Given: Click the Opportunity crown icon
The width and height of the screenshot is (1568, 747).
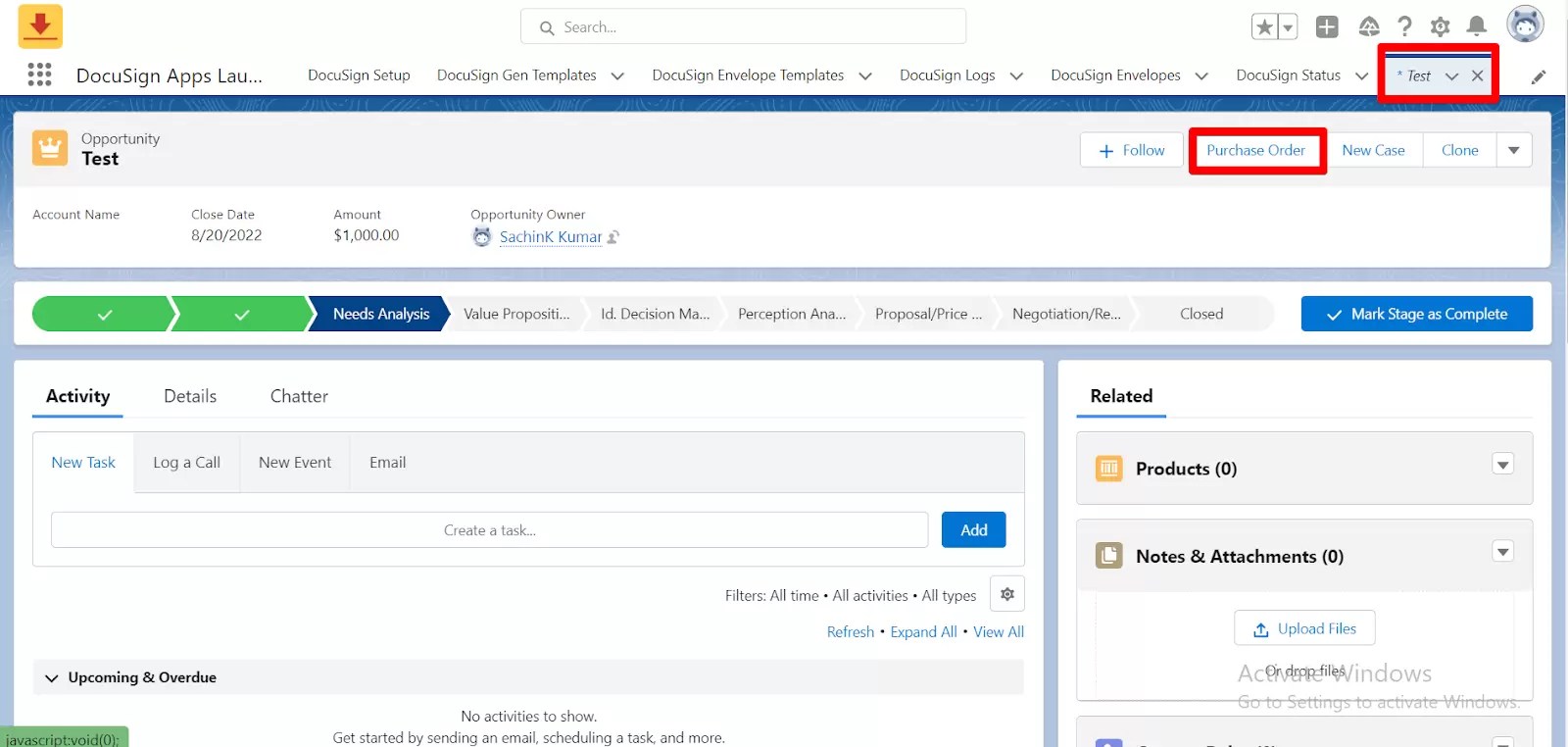Looking at the screenshot, I should [x=50, y=148].
